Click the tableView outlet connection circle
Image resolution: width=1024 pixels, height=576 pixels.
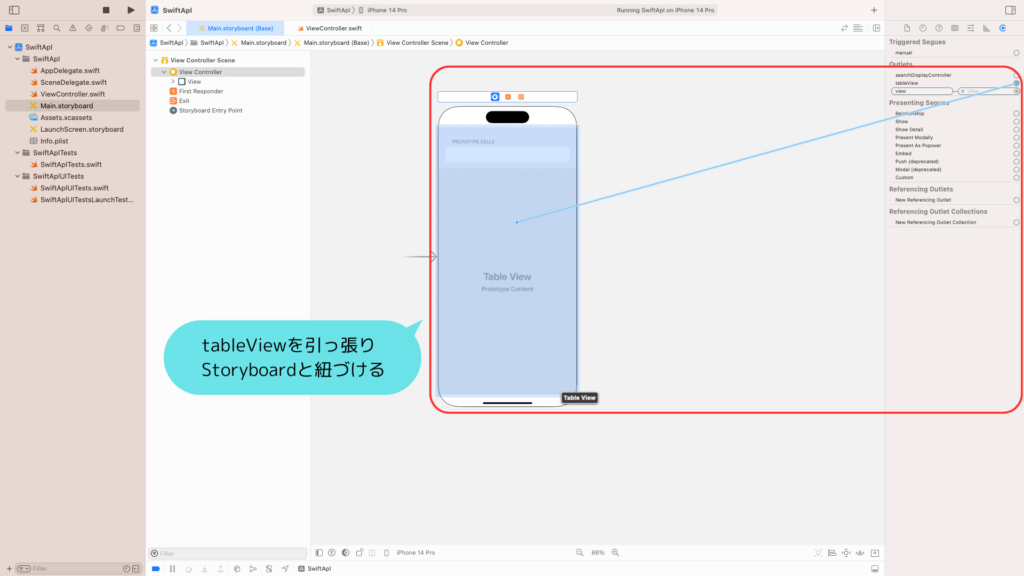click(x=1016, y=83)
